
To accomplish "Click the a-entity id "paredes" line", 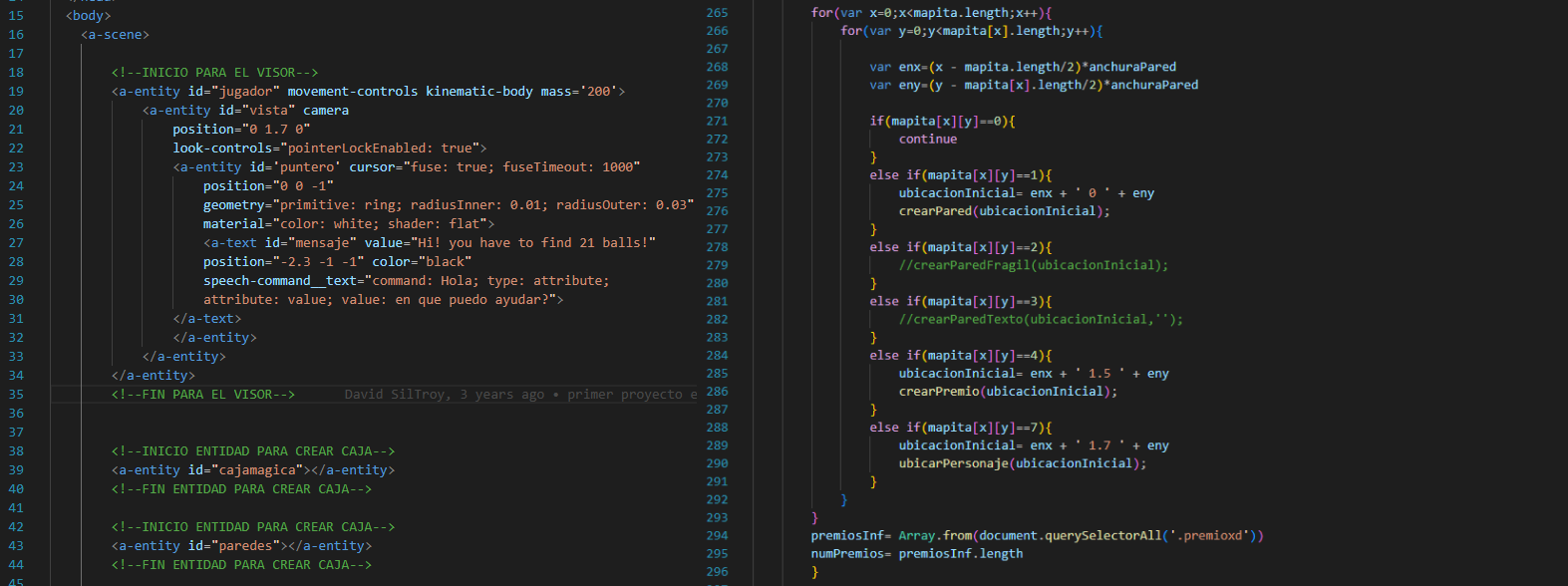I will (242, 546).
